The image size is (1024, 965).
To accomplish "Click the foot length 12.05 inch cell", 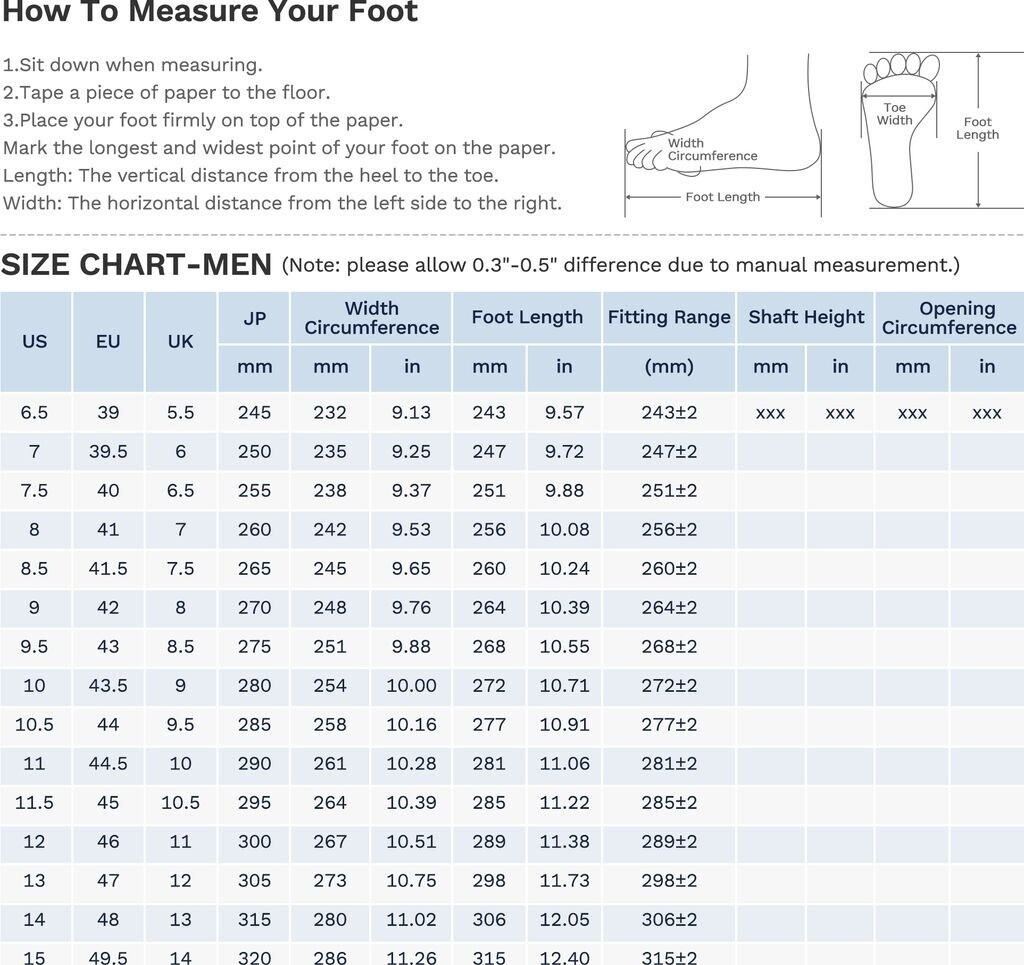I will (564, 920).
